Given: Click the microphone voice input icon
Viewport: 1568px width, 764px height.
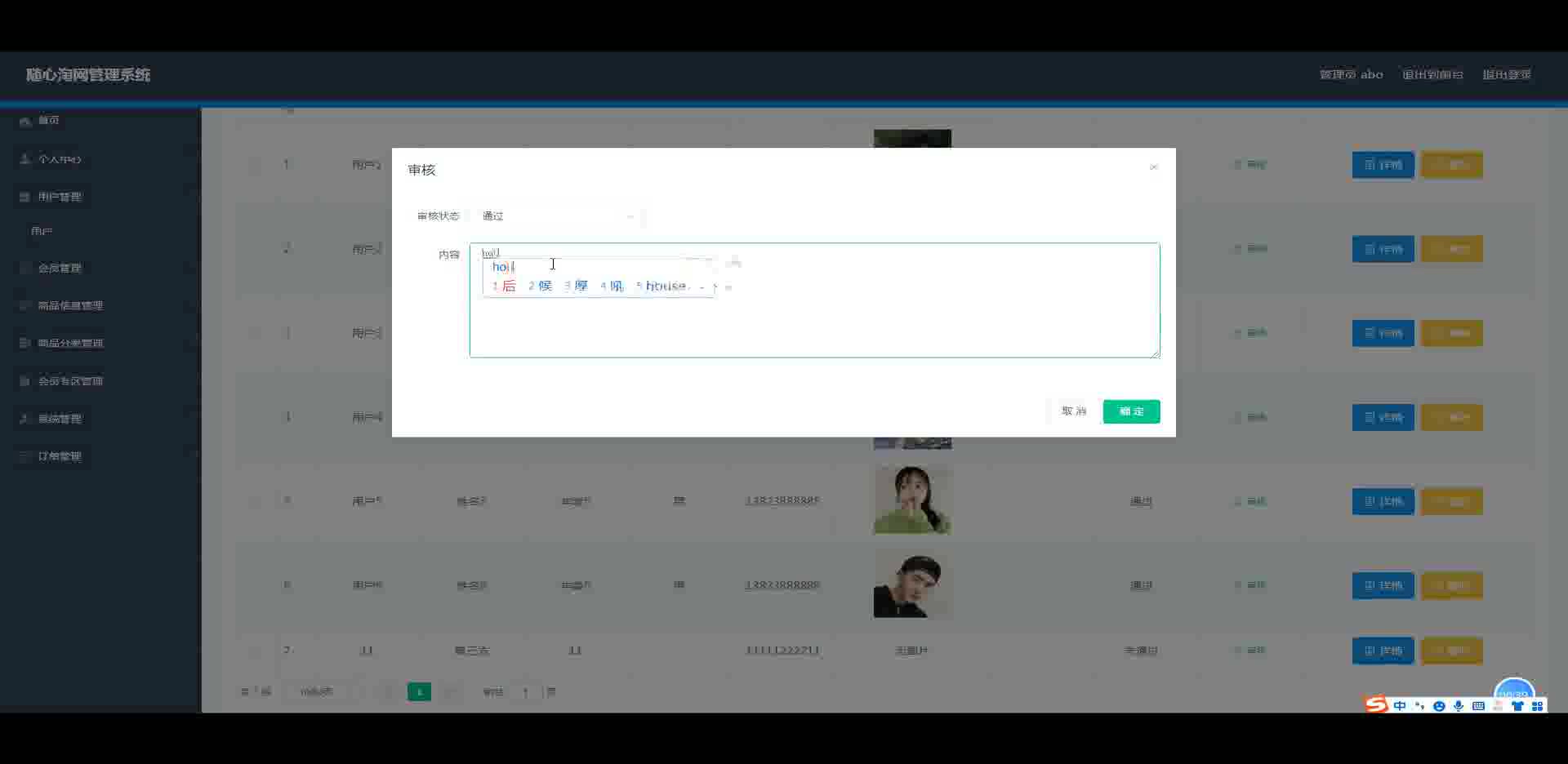Looking at the screenshot, I should click(x=1459, y=706).
